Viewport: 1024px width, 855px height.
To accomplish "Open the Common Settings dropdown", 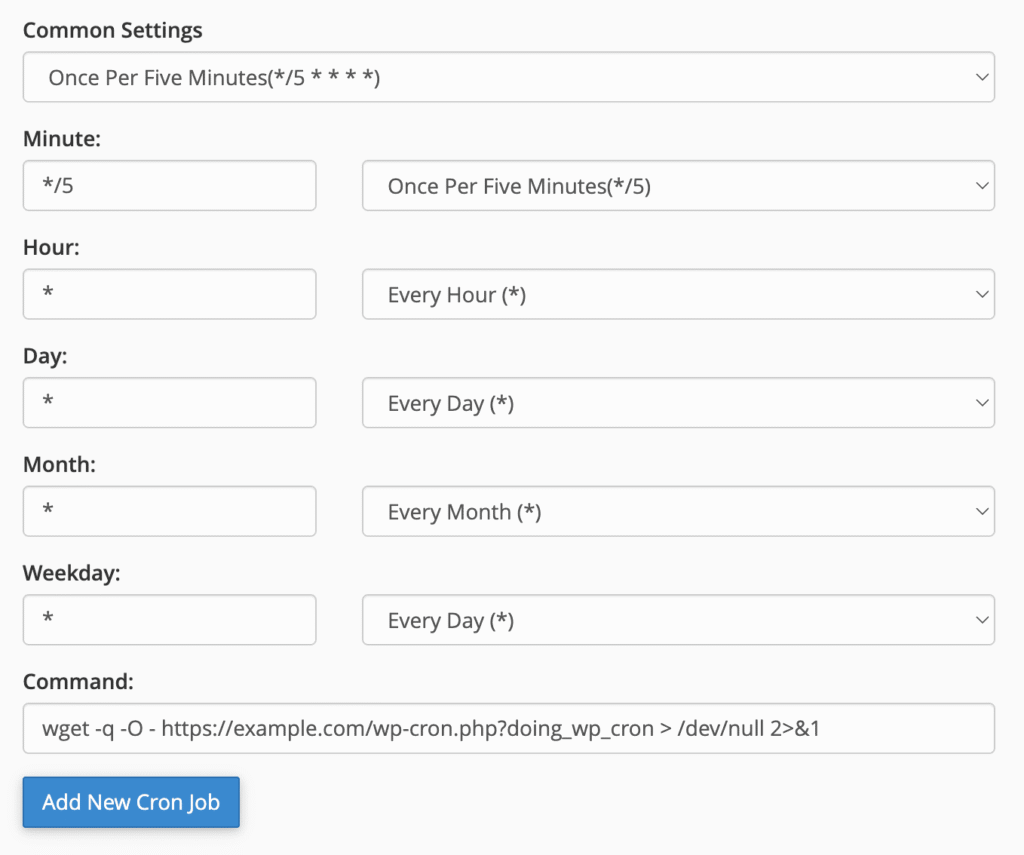I will pyautogui.click(x=508, y=77).
